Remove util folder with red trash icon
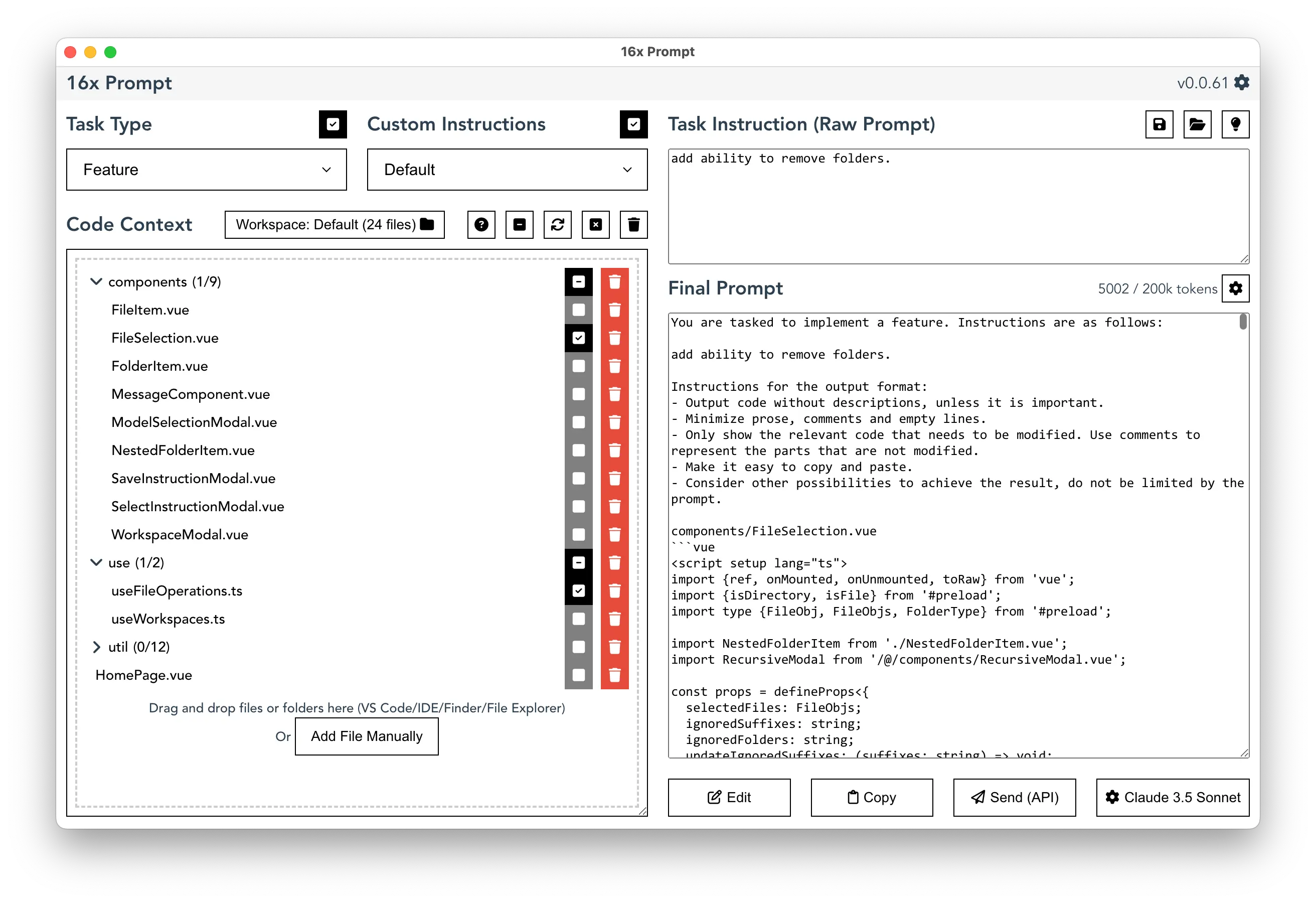The image size is (1316, 903). click(614, 647)
